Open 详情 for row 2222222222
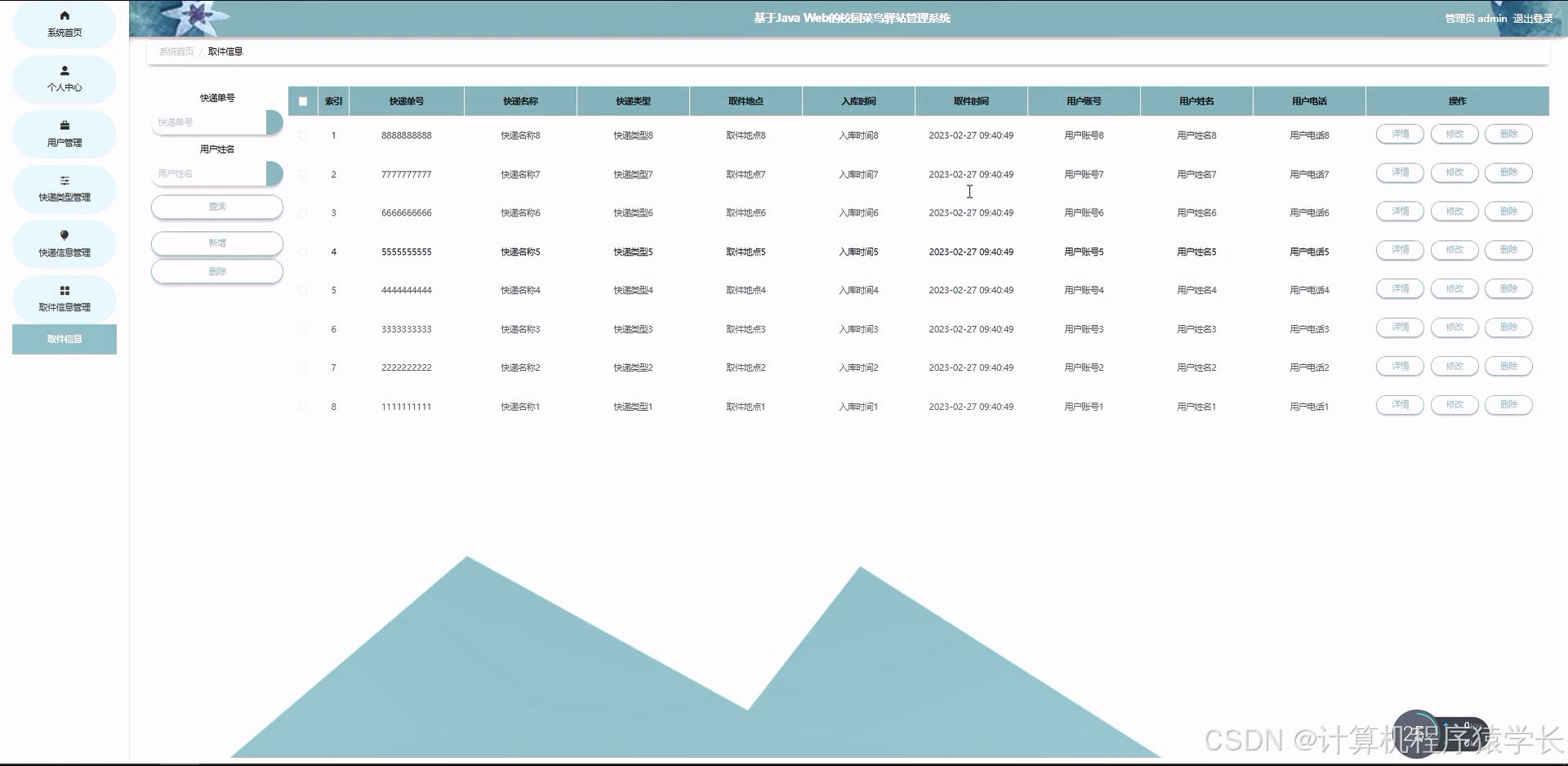The width and height of the screenshot is (1568, 766). (x=1400, y=367)
